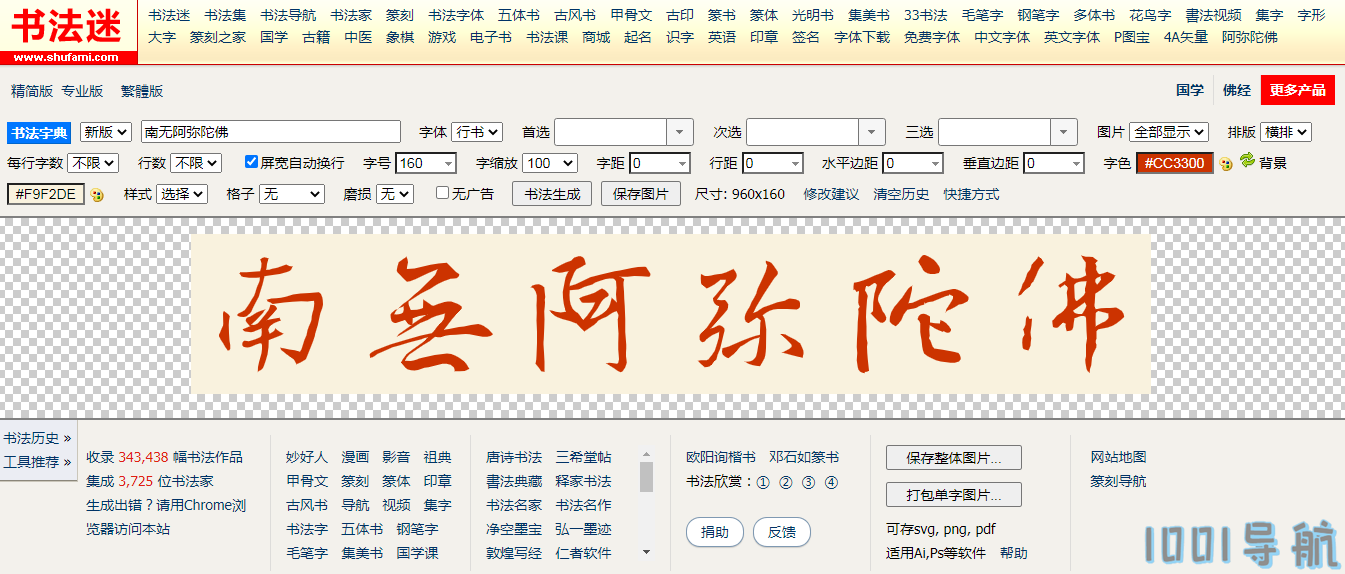
Task: Open the 每行字数 不限 dropdown
Action: (x=93, y=163)
